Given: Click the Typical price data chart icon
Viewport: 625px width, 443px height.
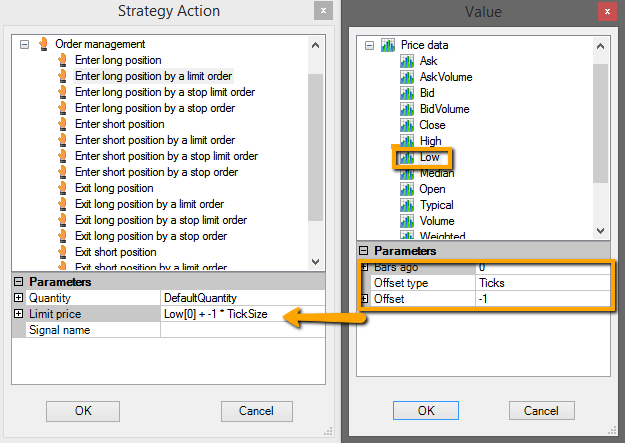Looking at the screenshot, I should tap(407, 205).
